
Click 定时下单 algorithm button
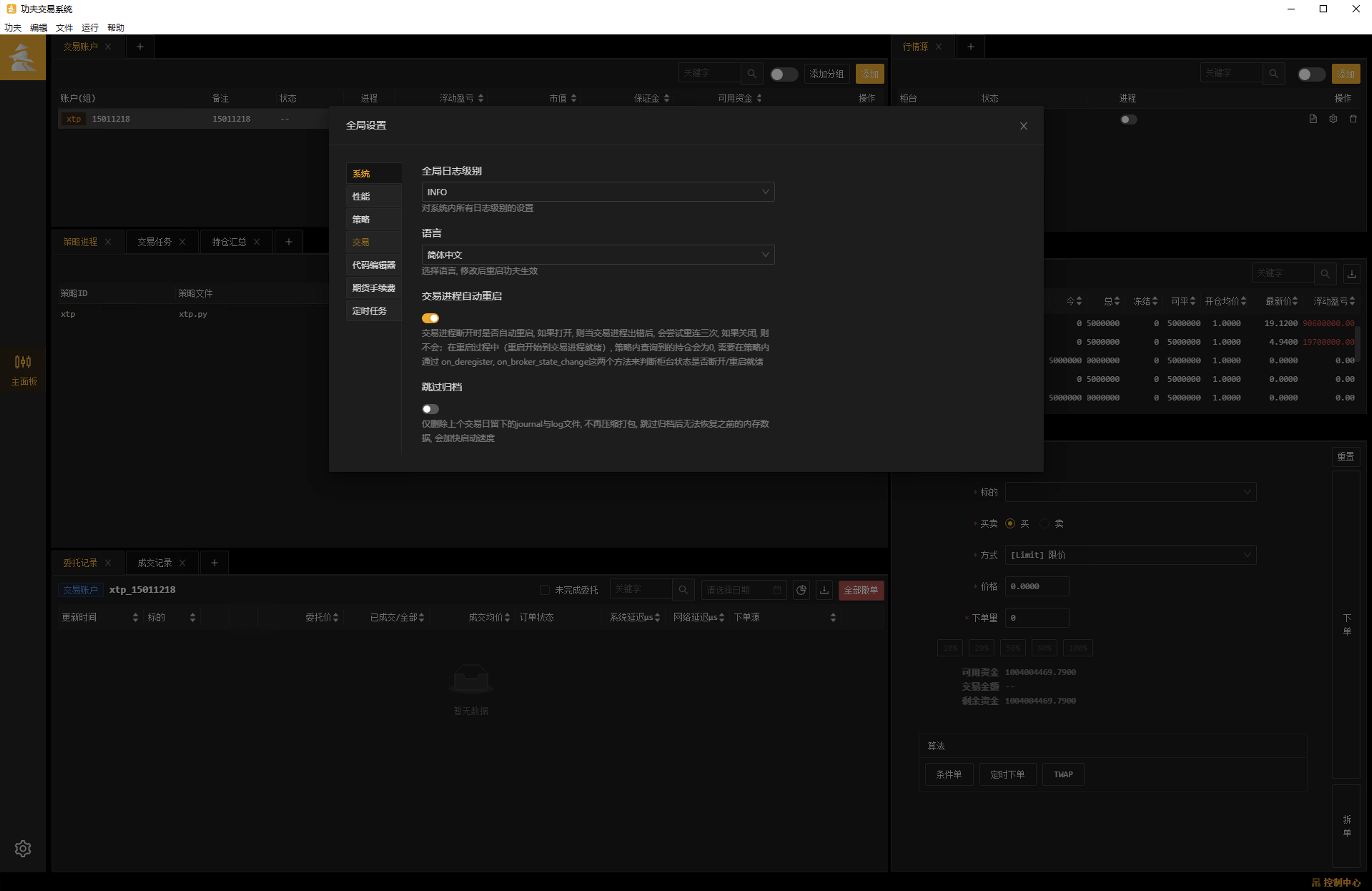(x=1007, y=774)
